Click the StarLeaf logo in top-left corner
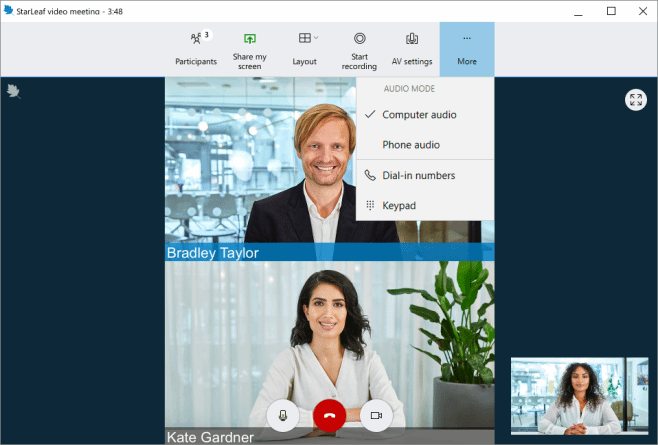The width and height of the screenshot is (658, 445). [14, 91]
